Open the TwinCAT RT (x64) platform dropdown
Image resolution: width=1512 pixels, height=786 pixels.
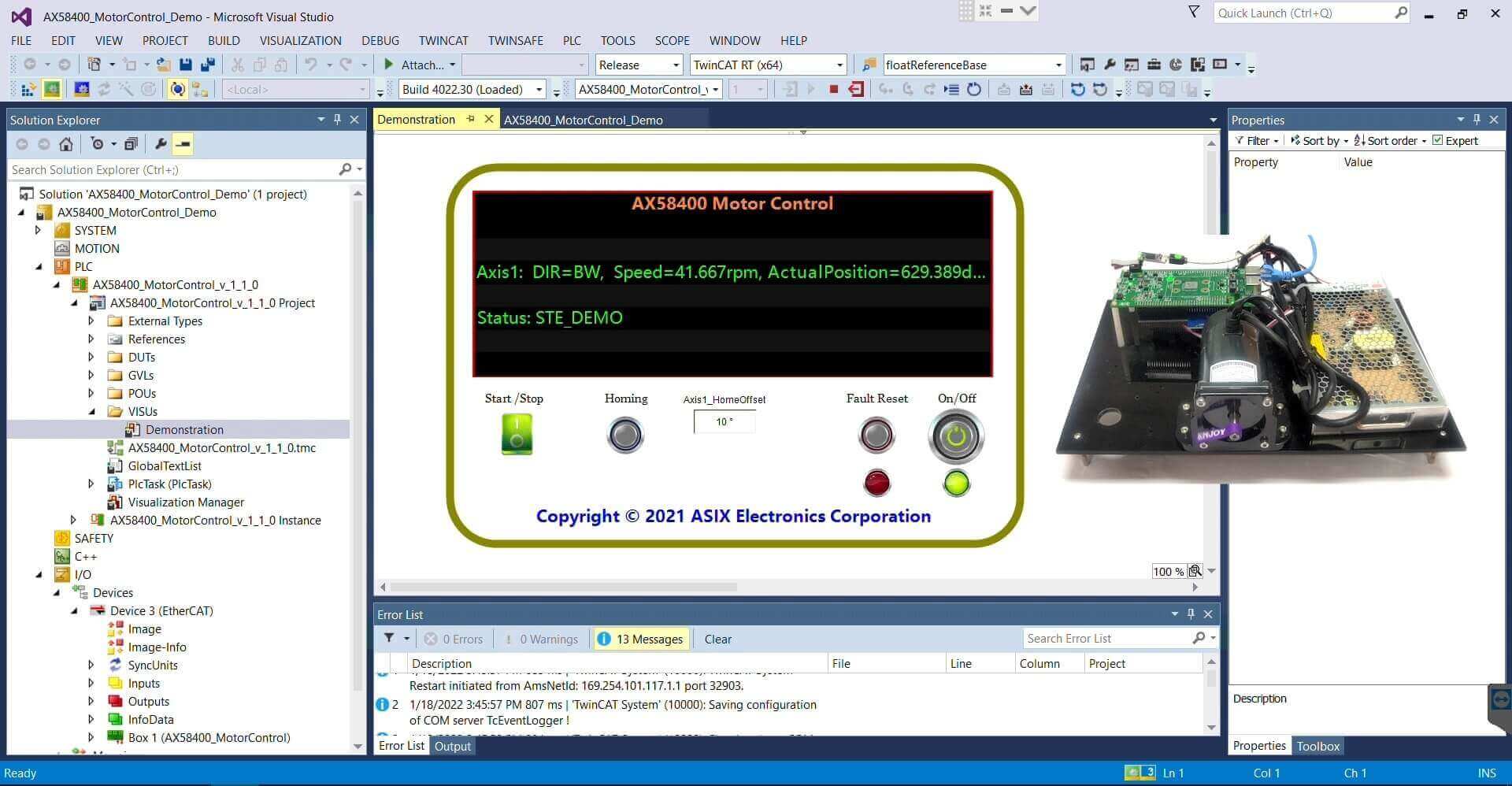[x=768, y=65]
